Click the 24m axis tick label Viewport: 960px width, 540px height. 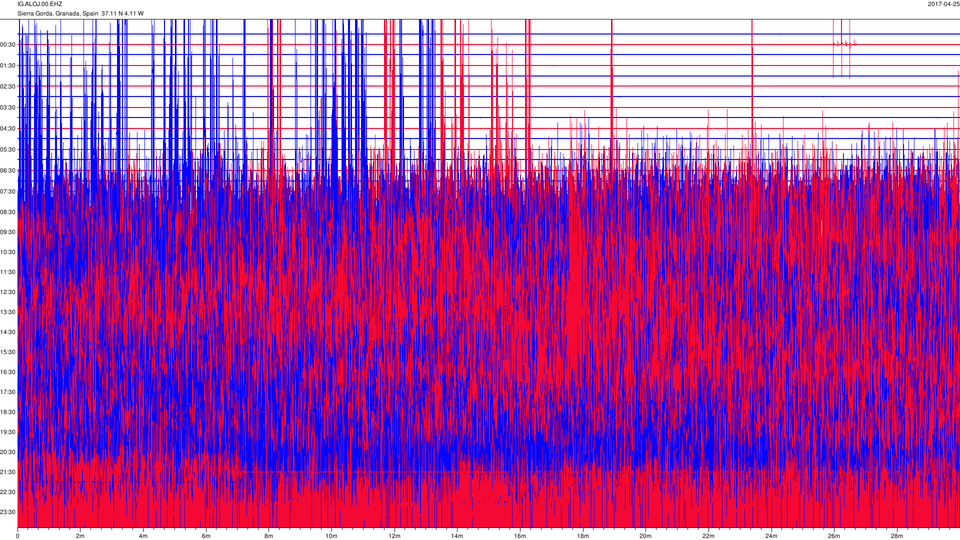coord(771,536)
